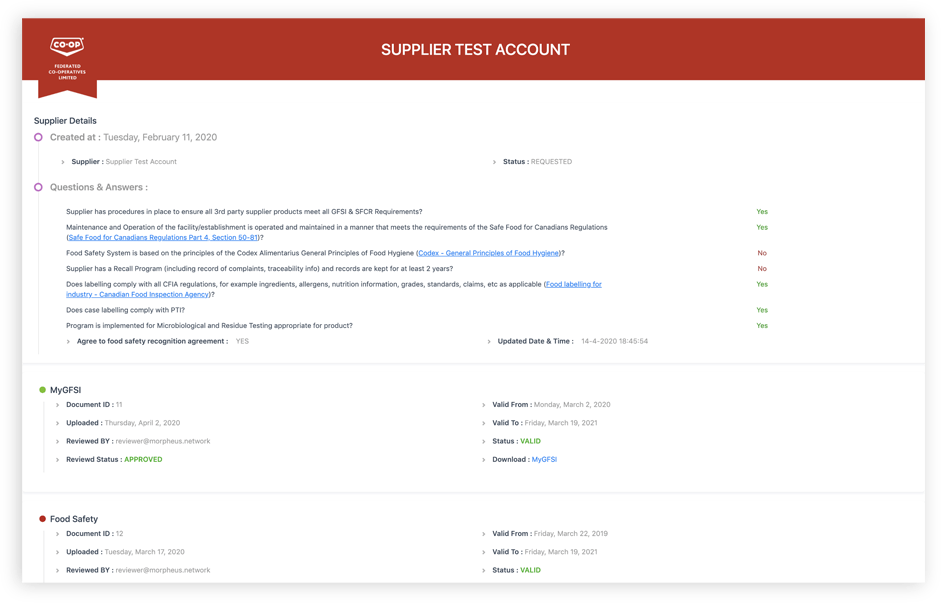Open the Safe Food for Canadians Regulations link
The height and width of the screenshot is (603, 941).
click(x=163, y=238)
